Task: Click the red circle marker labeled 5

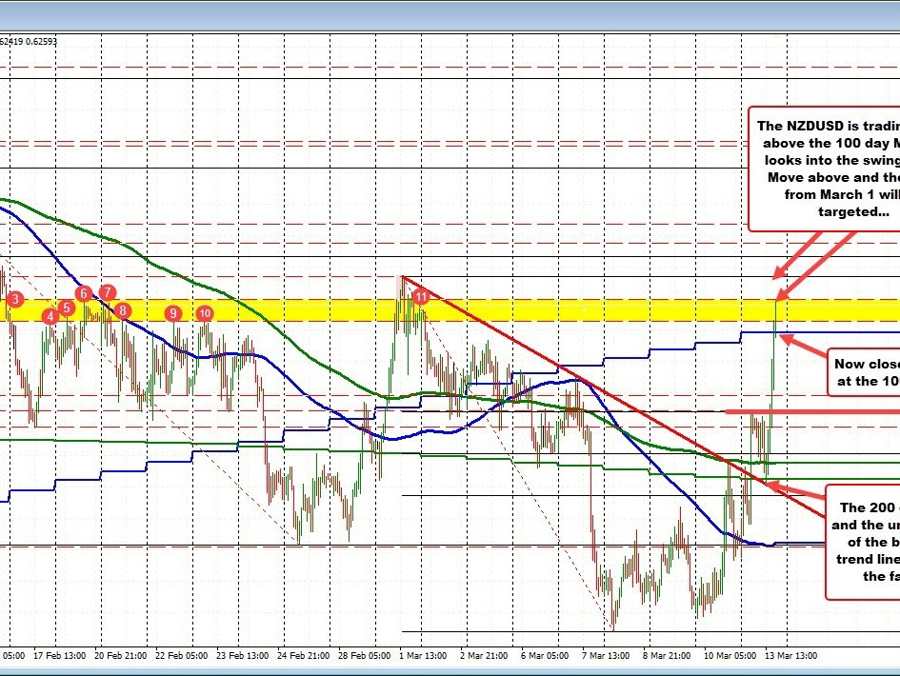Action: pyautogui.click(x=66, y=308)
